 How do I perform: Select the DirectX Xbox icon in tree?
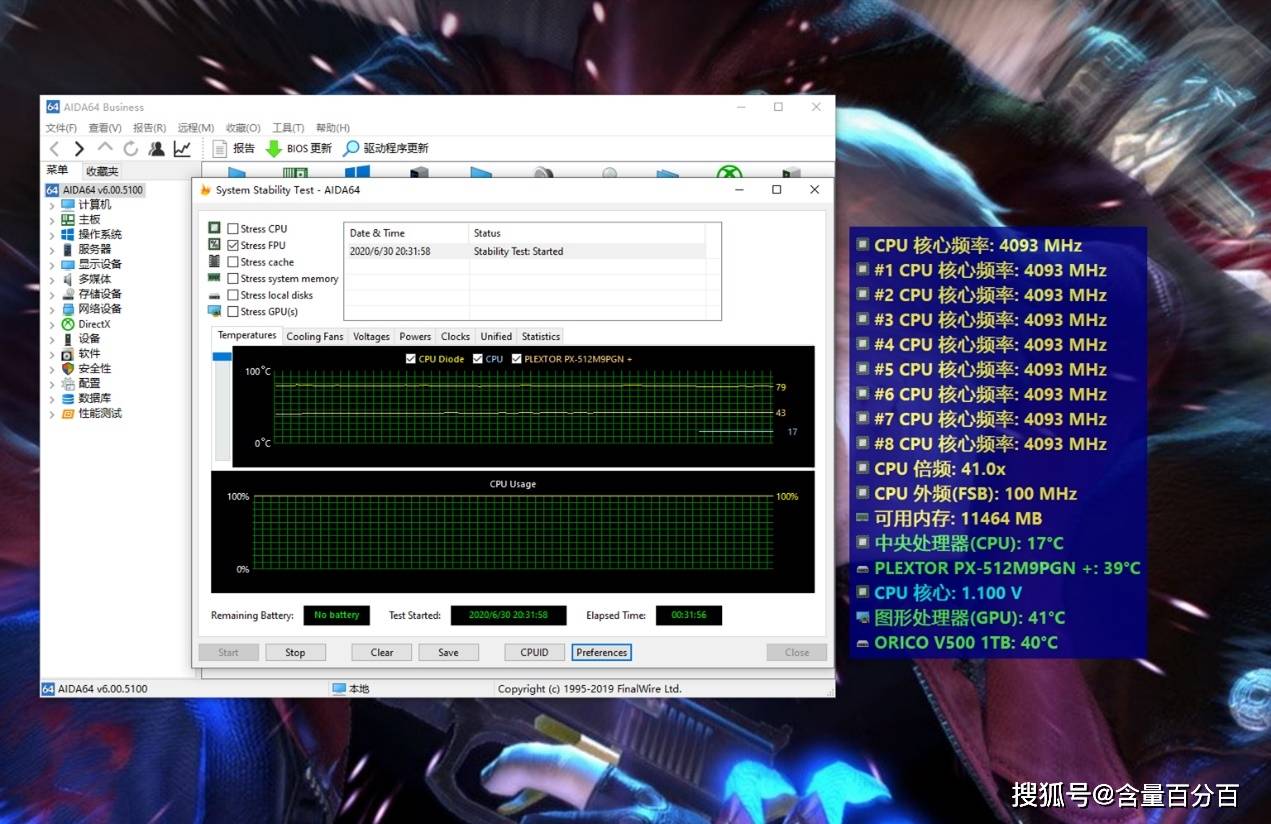pos(68,324)
